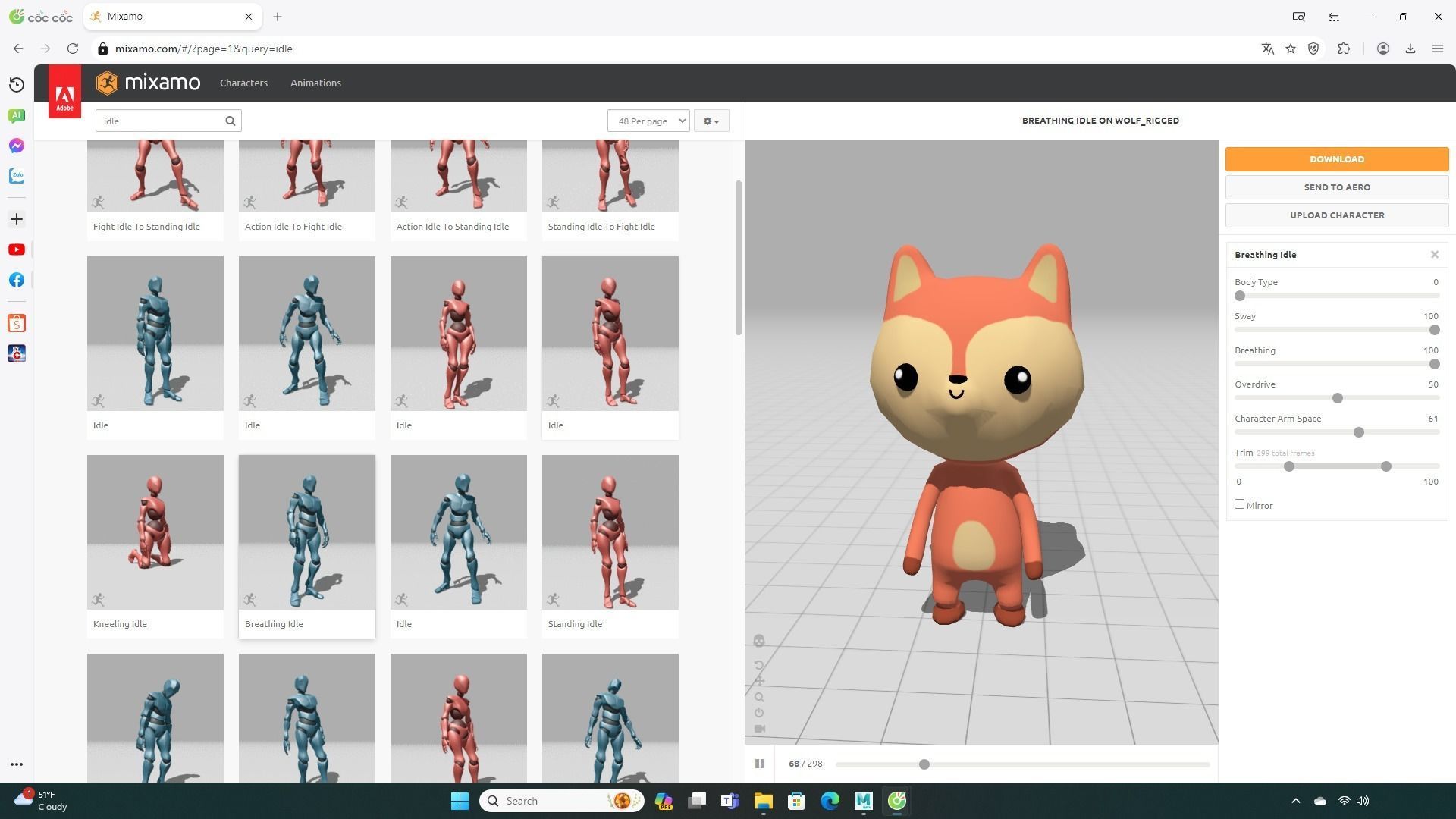Click the animation timeline scrubber handle
Viewport: 1456px width, 819px height.
click(x=924, y=764)
